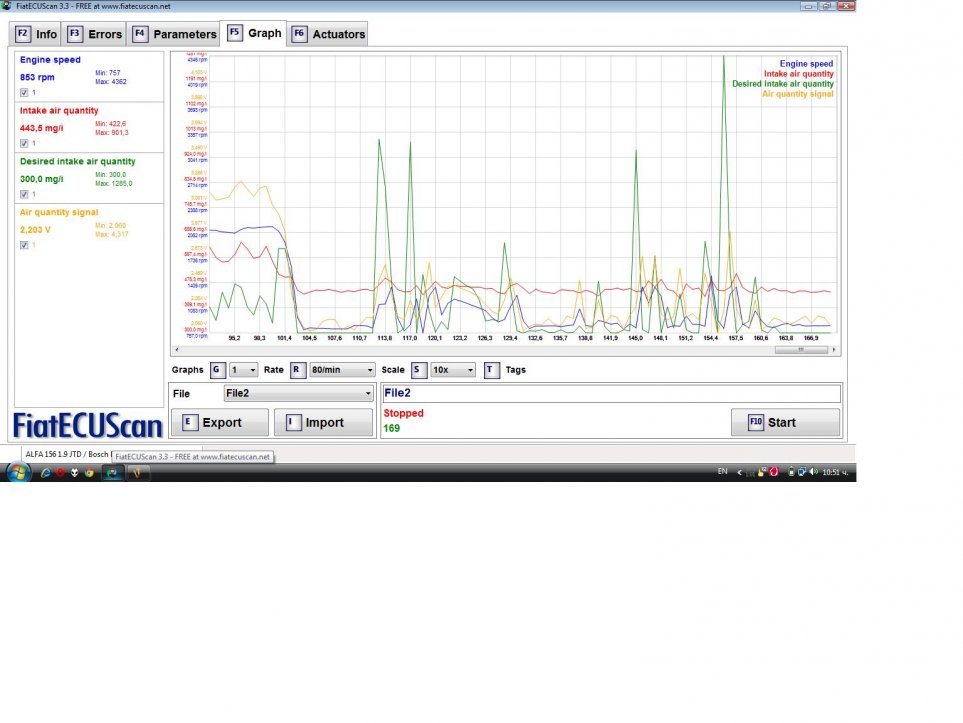Launch Internet Explorer from the taskbar

(x=46, y=473)
